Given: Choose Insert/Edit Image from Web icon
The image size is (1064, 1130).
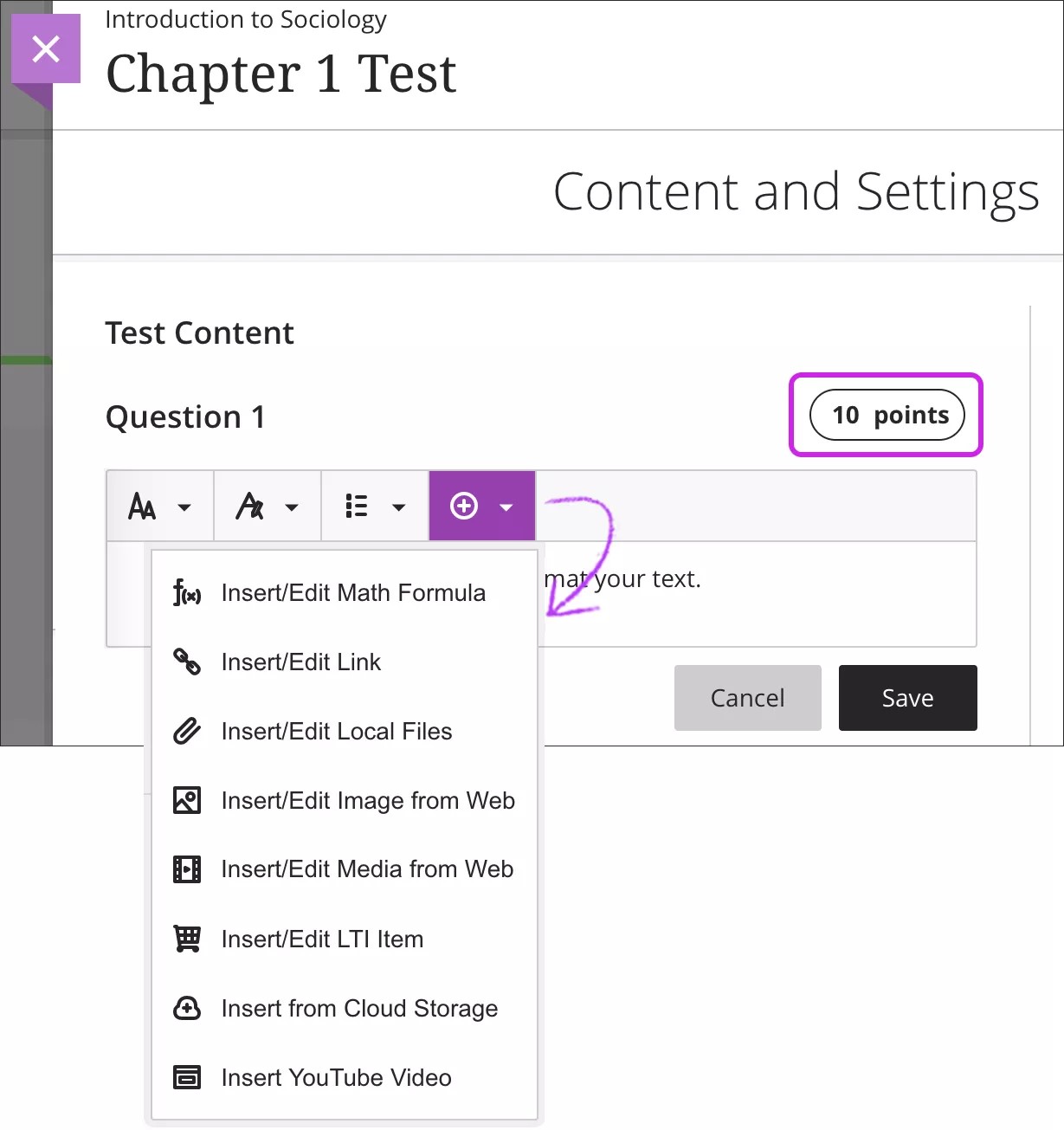Looking at the screenshot, I should coord(186,800).
